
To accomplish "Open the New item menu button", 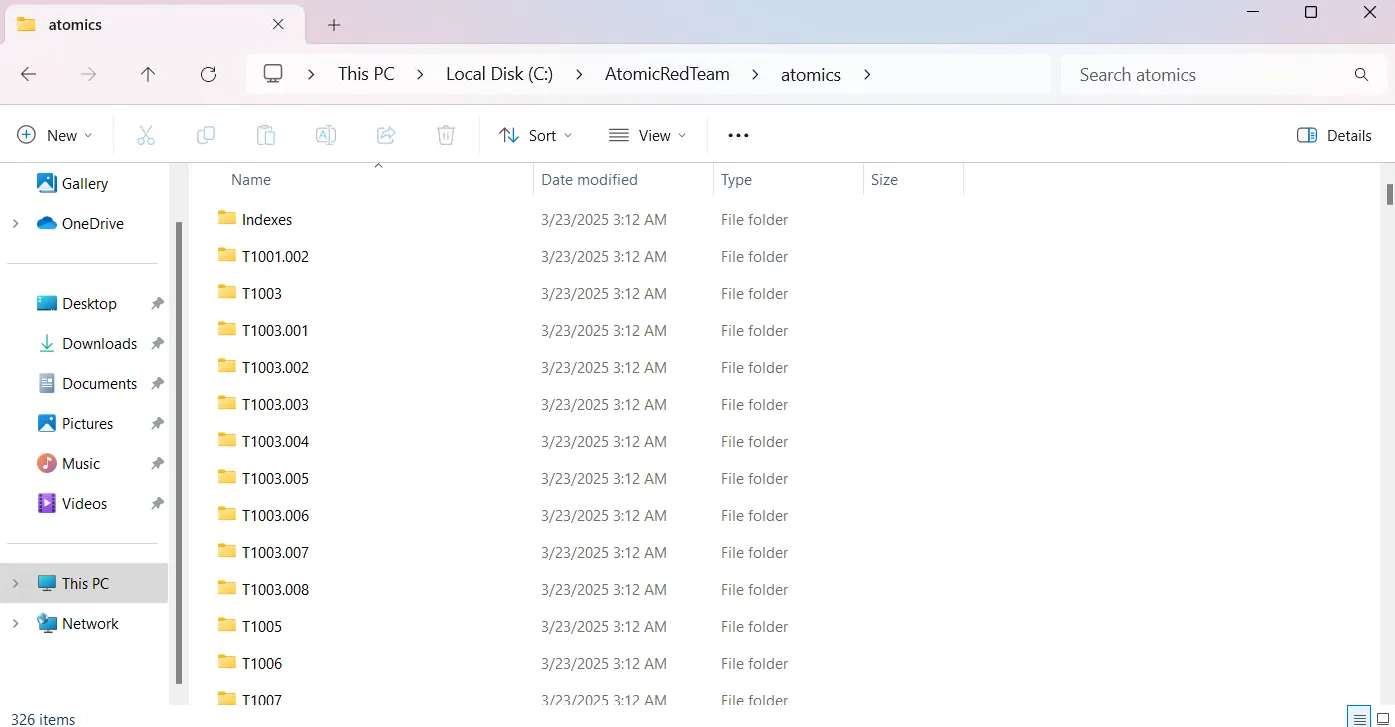I will [55, 135].
